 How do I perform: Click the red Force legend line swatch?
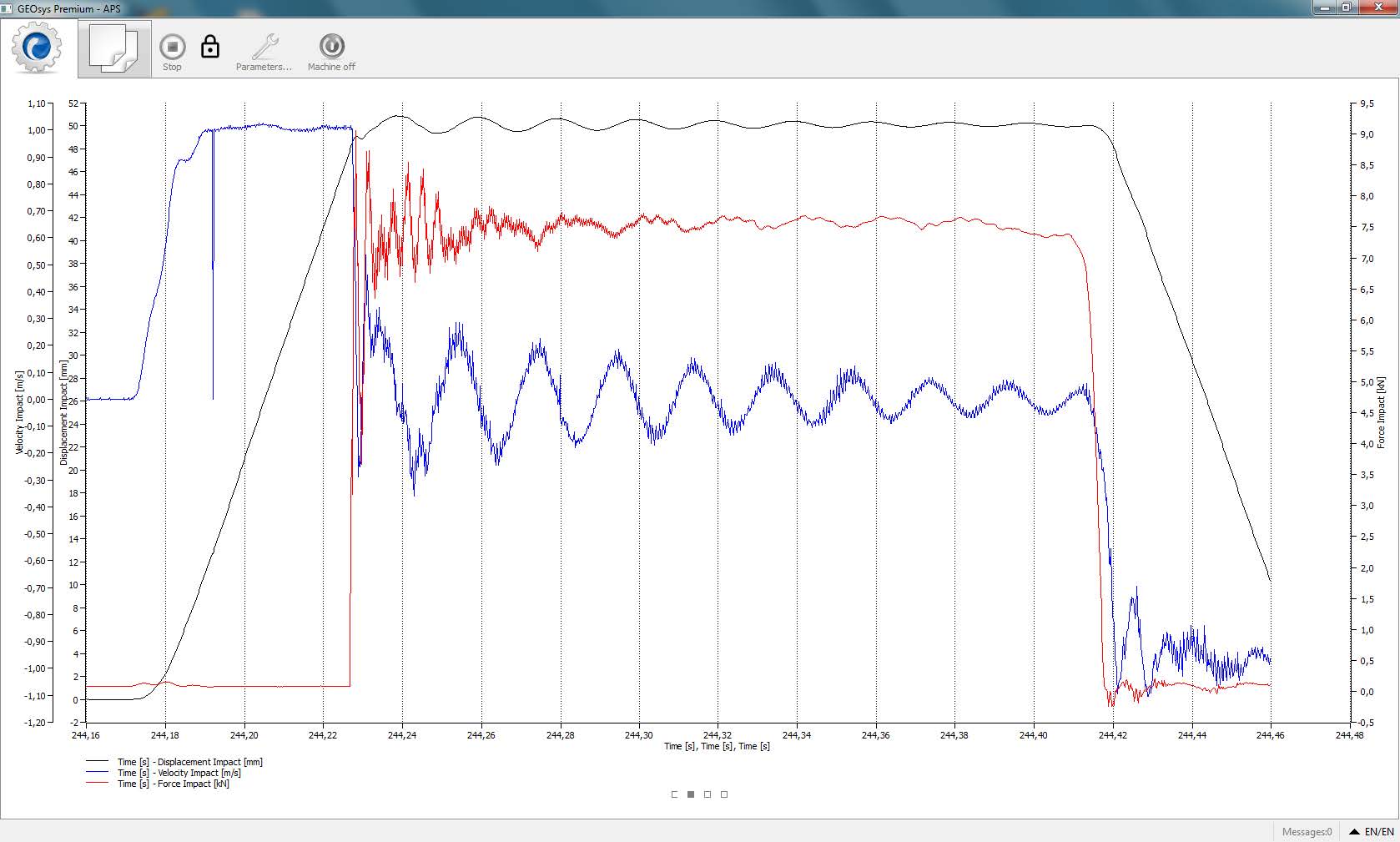pos(98,784)
